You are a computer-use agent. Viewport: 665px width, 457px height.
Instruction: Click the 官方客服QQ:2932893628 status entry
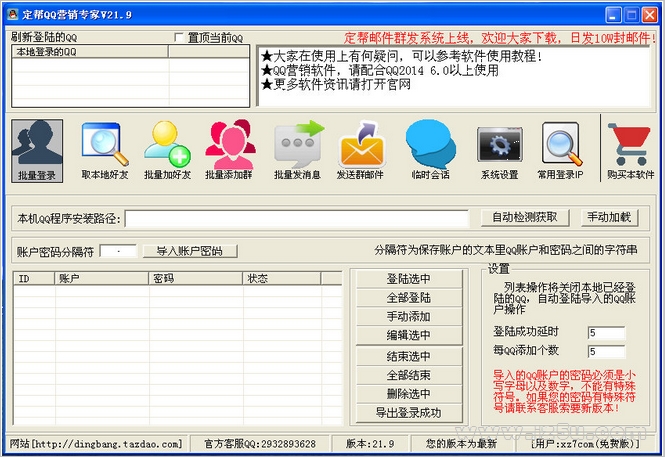click(260, 444)
